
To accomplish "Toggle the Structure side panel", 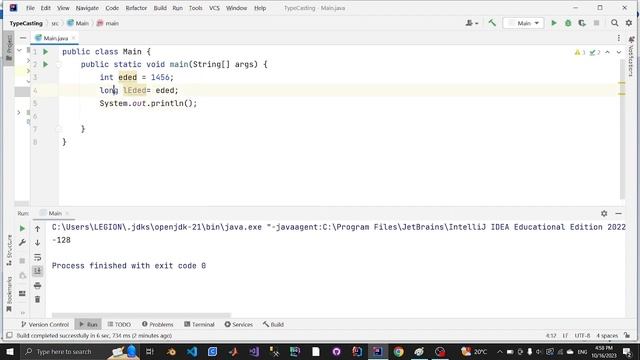I will 9,250.
